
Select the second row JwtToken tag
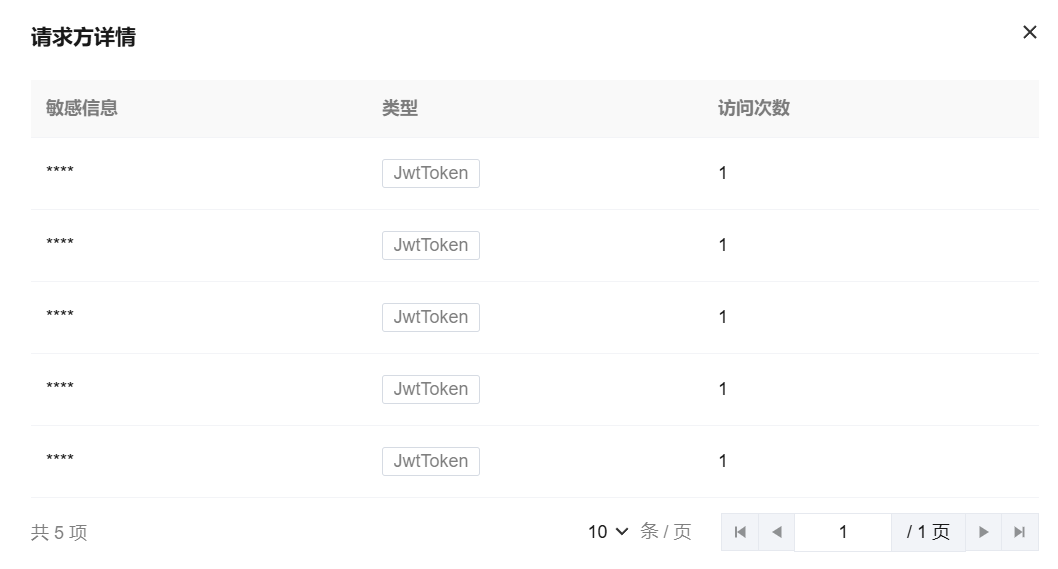[430, 245]
